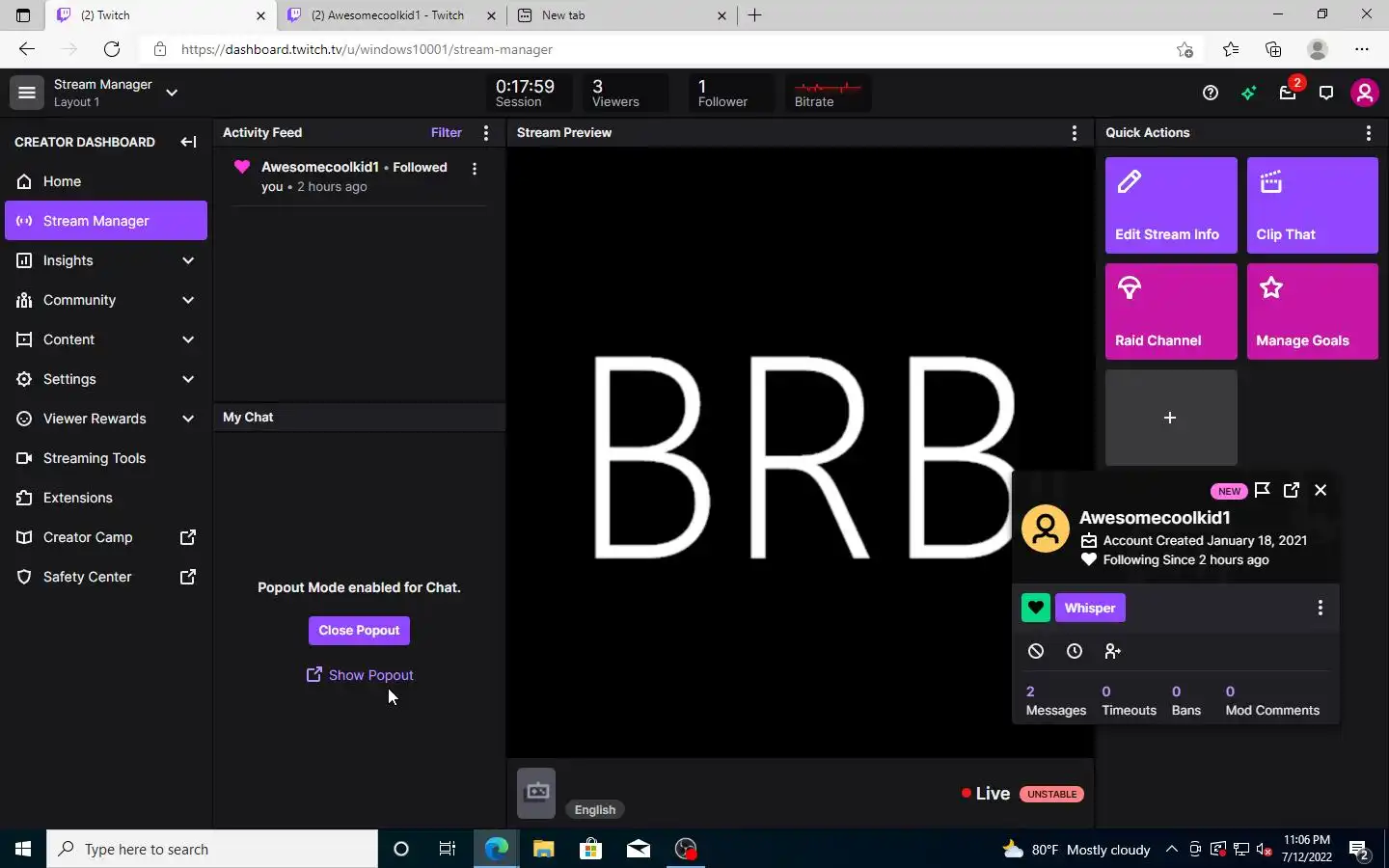Switch to the Awesomecoolkid1 - Twitch browser tab
1389x868 pixels.
click(390, 15)
